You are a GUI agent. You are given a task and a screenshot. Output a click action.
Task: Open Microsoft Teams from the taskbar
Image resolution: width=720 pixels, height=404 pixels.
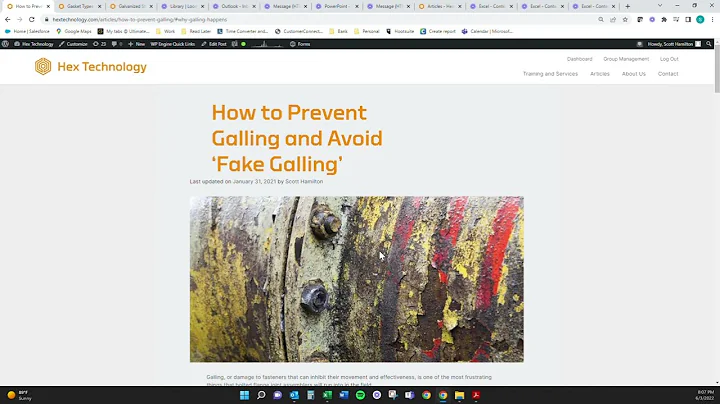click(410, 395)
